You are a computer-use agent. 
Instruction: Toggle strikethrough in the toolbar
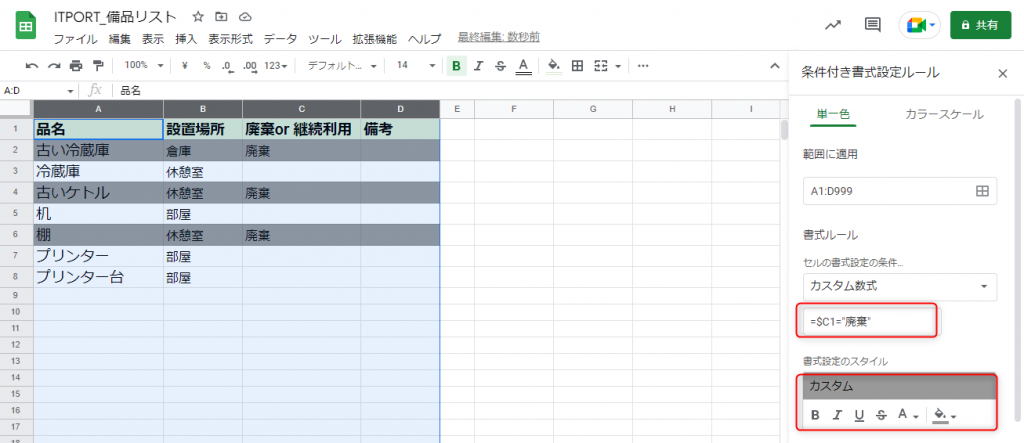click(x=500, y=66)
